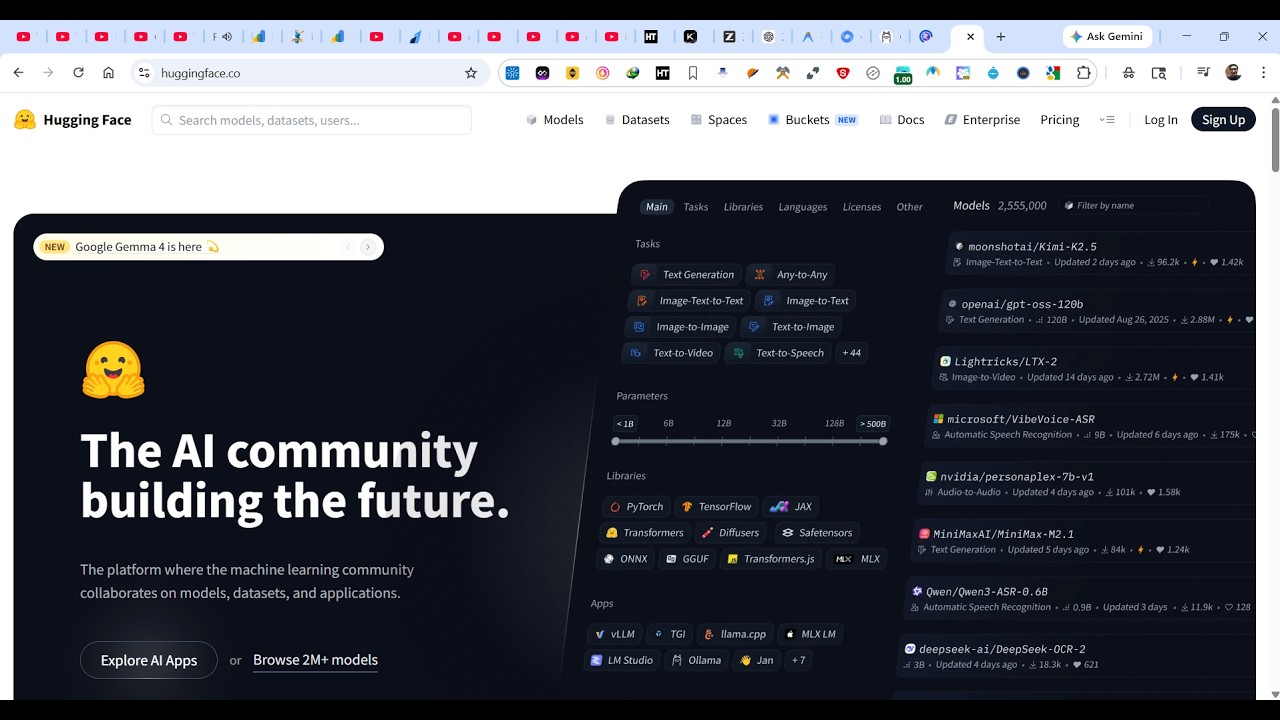Toggle the Image-Text-to-Text task filter
The image size is (1280, 720).
689,301
